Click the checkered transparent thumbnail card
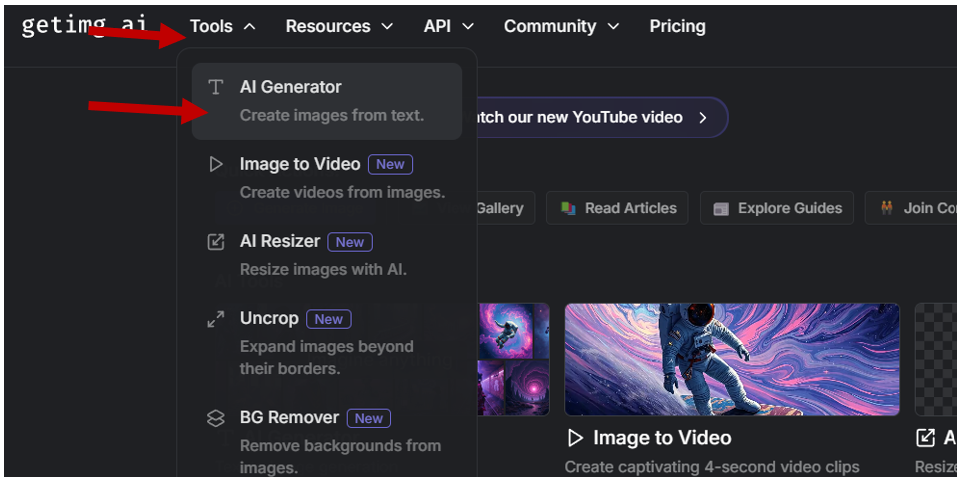This screenshot has width=957, height=477. coord(936,359)
